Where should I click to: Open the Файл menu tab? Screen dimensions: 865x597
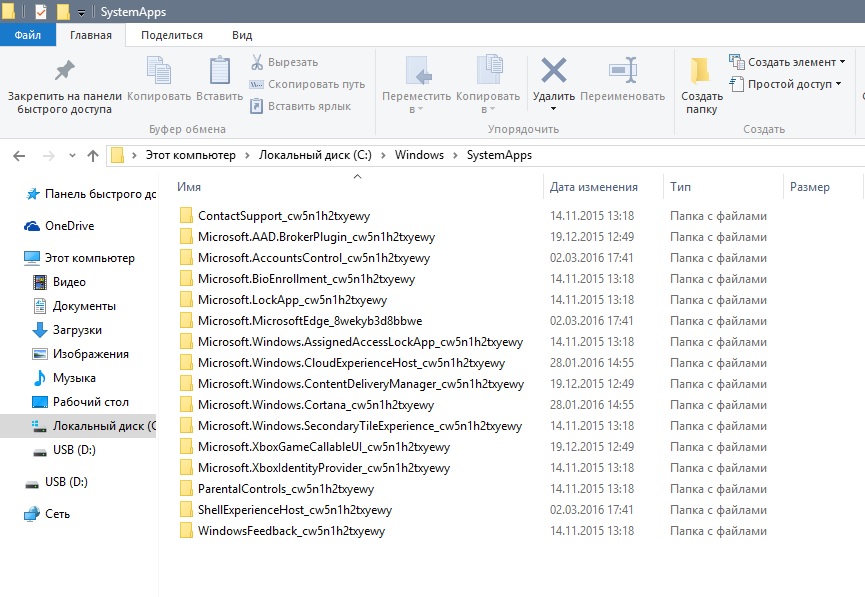[28, 35]
